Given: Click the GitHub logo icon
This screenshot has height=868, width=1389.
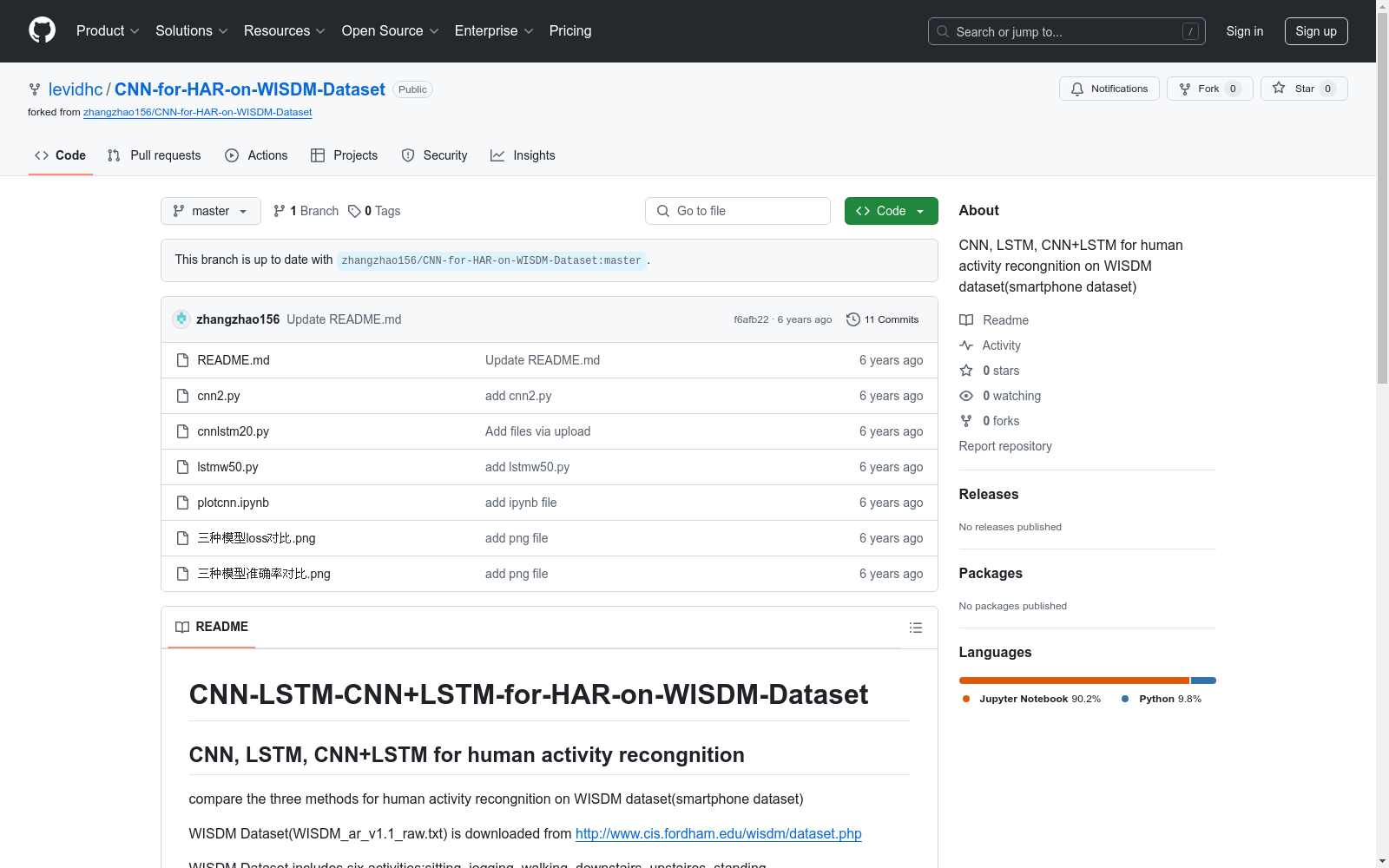Looking at the screenshot, I should [42, 30].
